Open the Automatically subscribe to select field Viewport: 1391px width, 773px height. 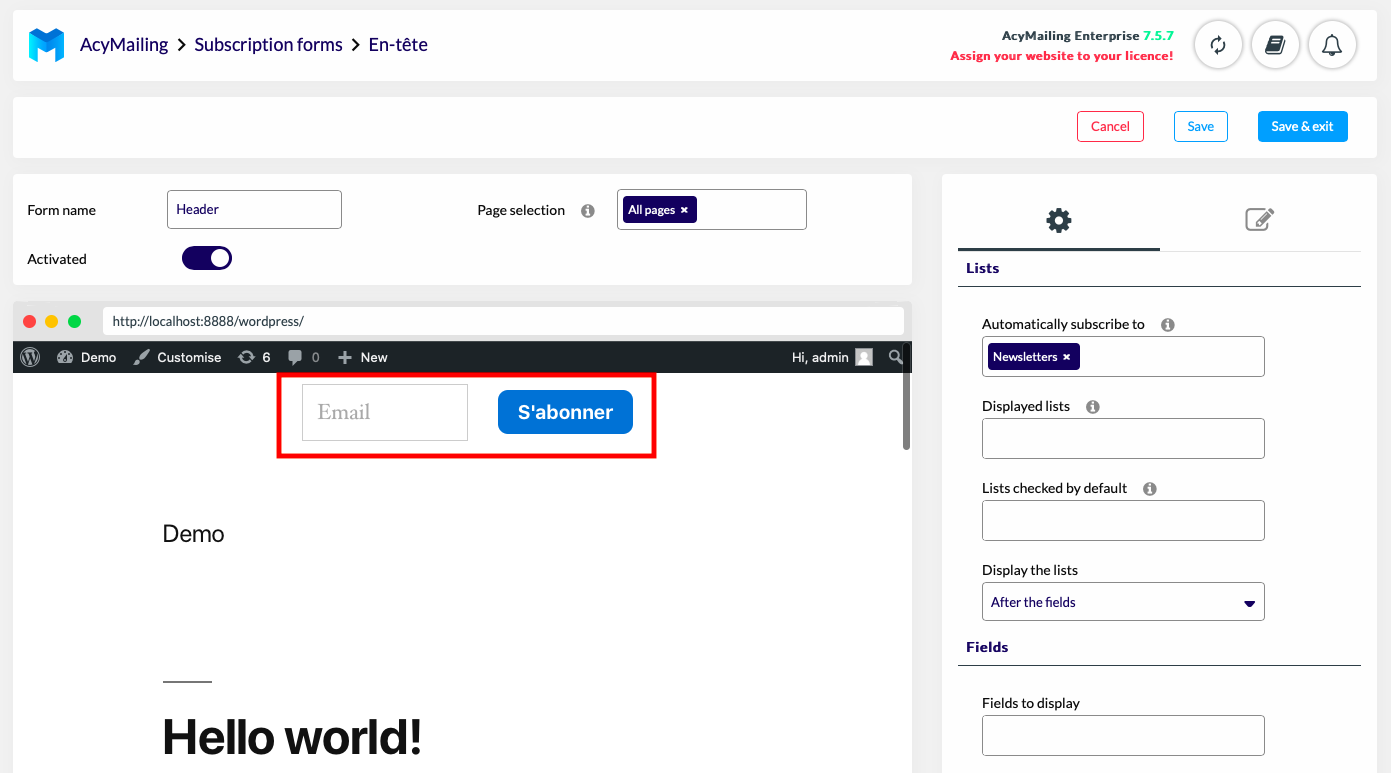[x=1123, y=357]
